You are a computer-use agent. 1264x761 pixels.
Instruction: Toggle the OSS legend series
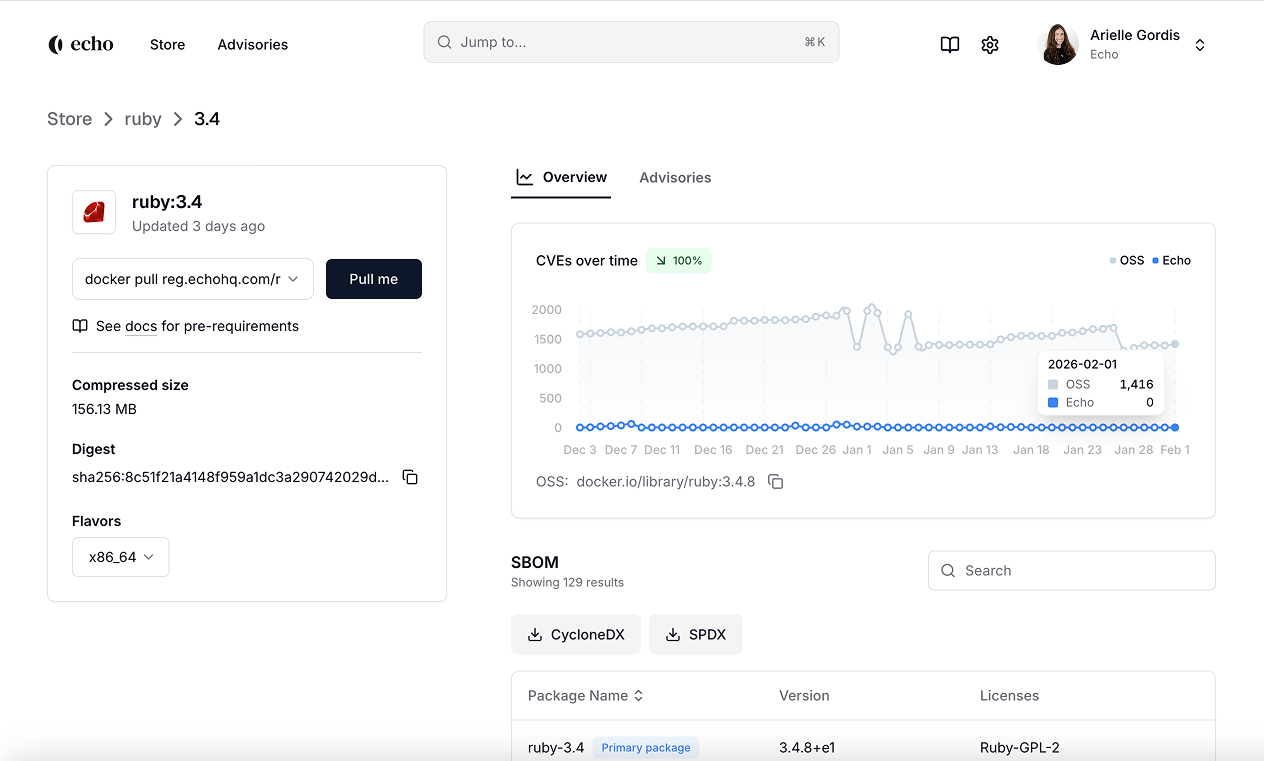pos(1127,260)
